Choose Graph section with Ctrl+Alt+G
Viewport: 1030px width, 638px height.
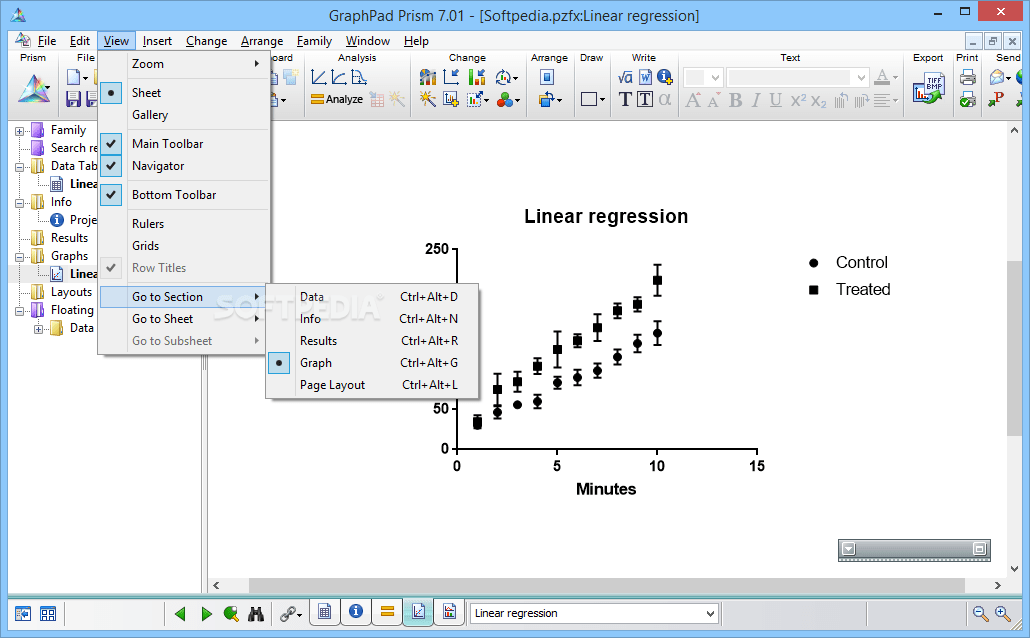pyautogui.click(x=372, y=363)
